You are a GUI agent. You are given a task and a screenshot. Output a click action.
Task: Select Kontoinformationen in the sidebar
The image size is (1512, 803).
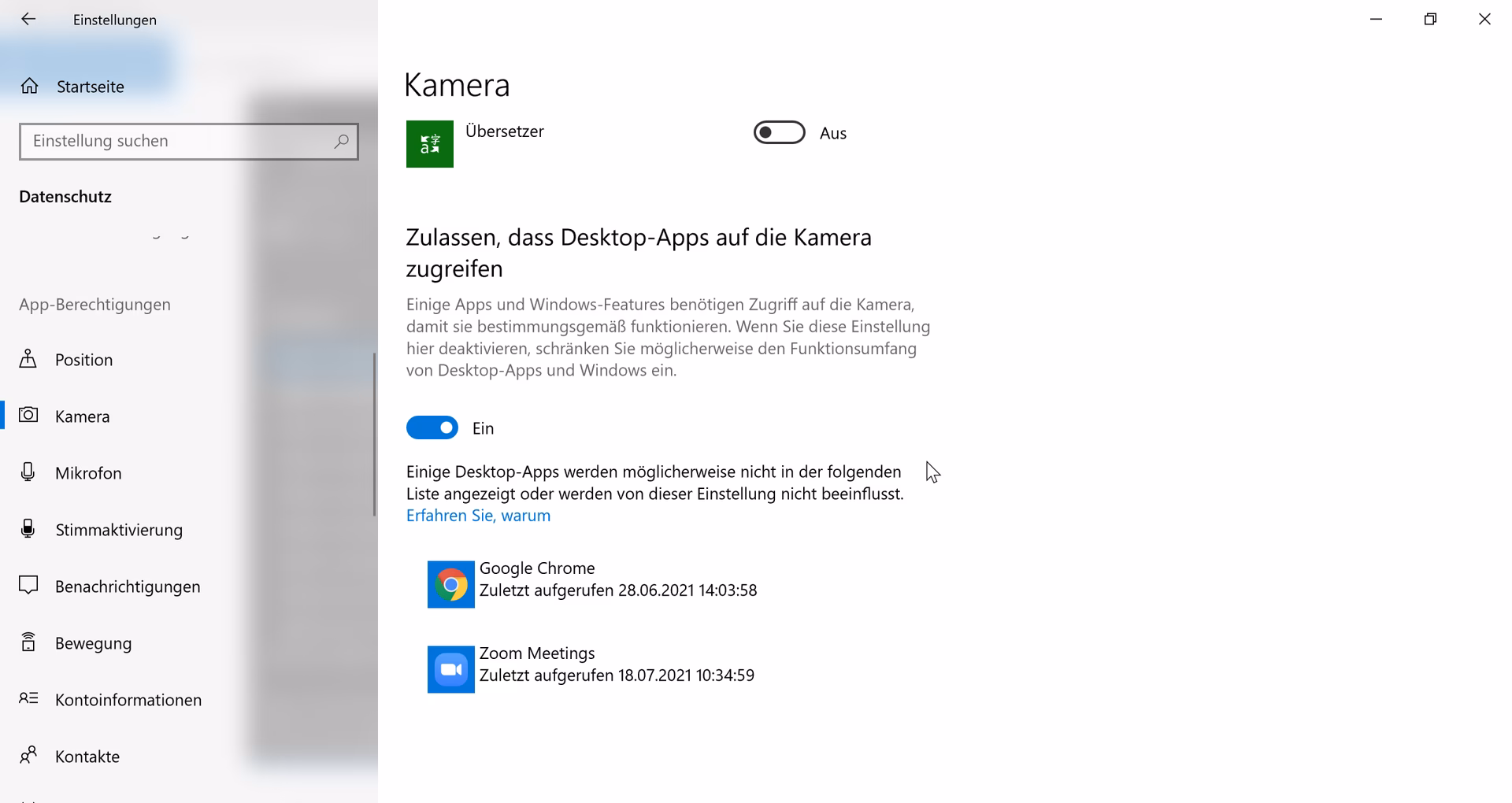(x=128, y=700)
